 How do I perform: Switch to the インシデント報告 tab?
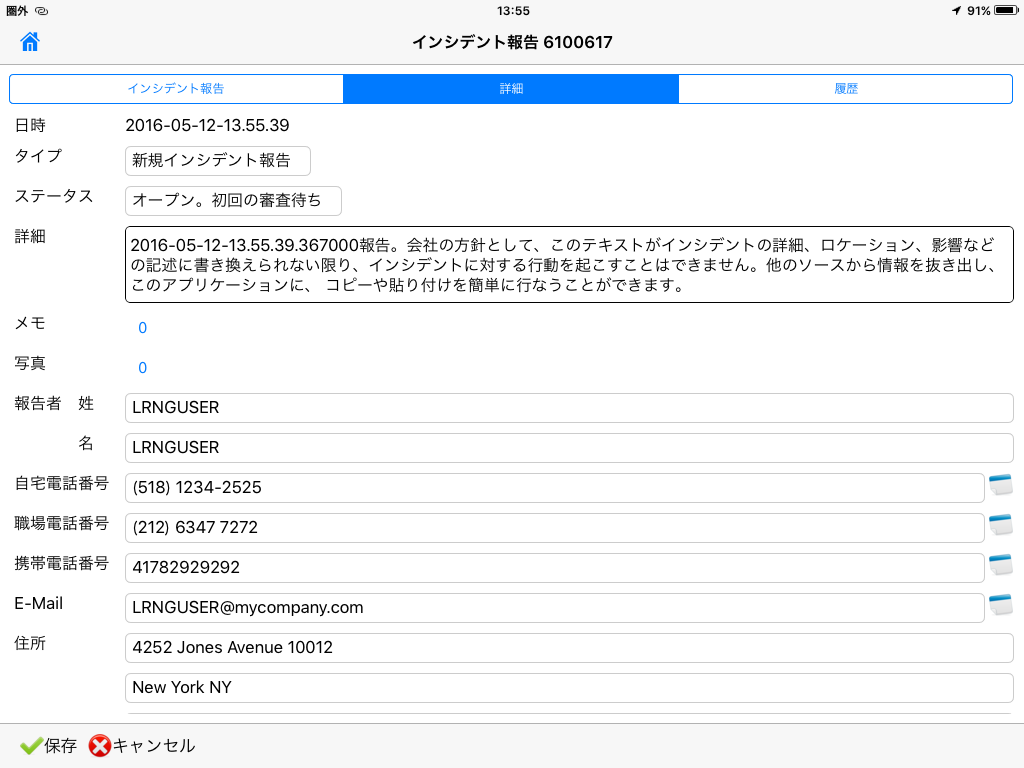point(176,89)
